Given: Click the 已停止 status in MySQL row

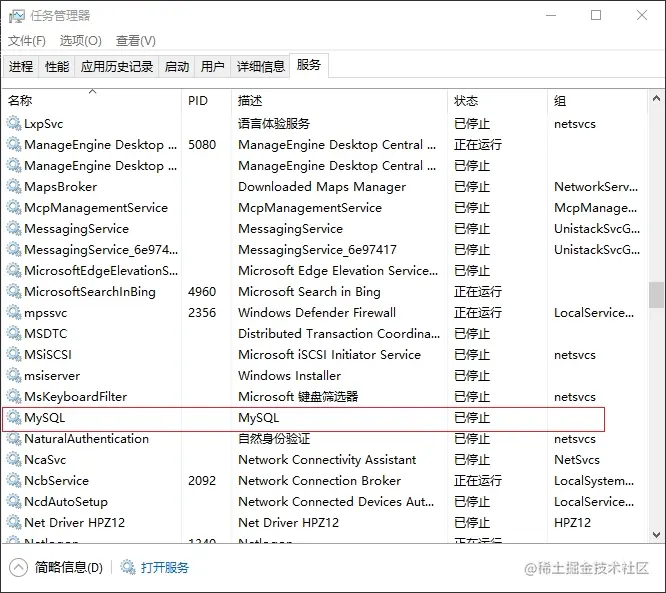Looking at the screenshot, I should point(472,418).
